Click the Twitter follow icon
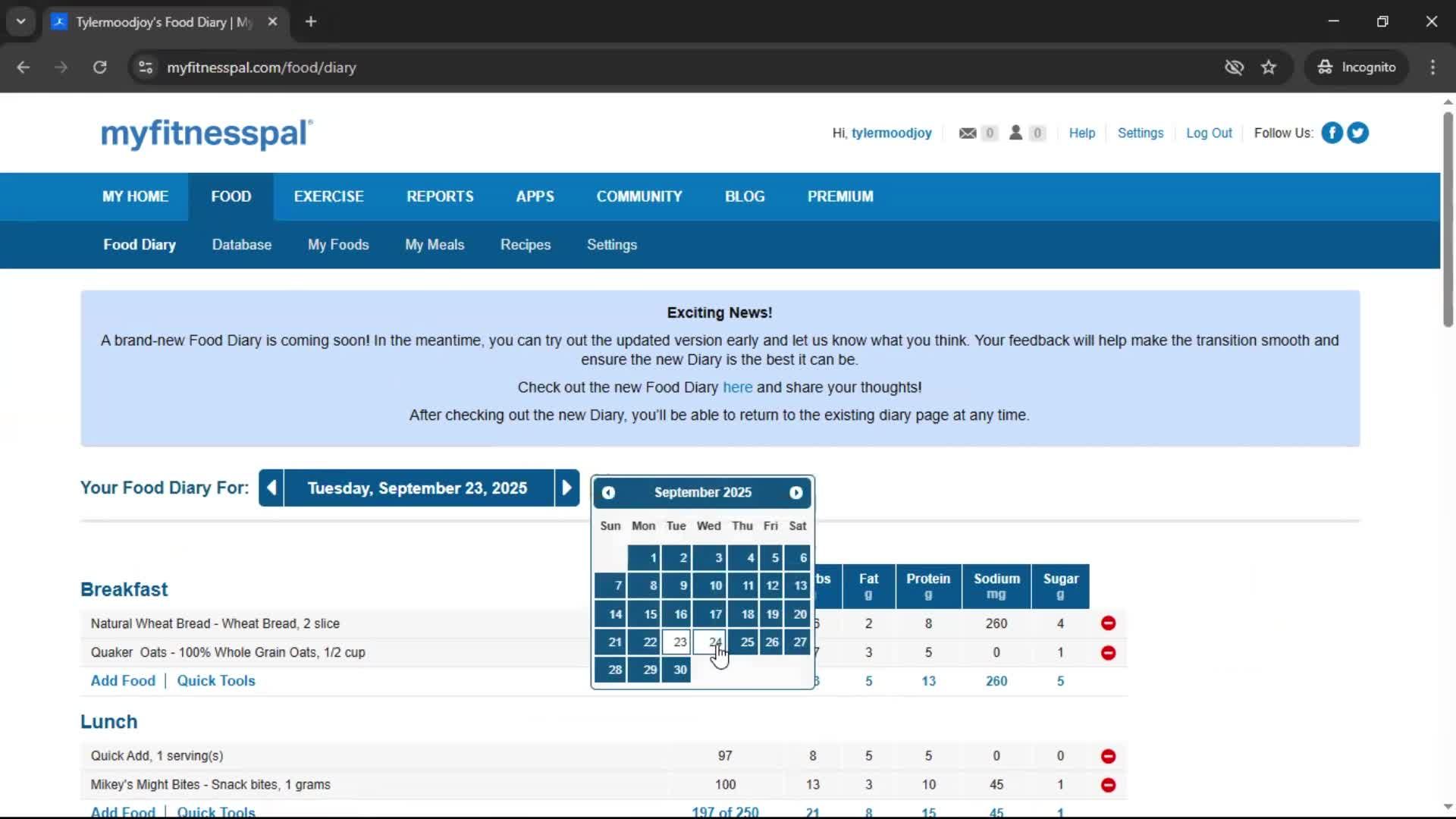This screenshot has width=1456, height=819. pos(1357,133)
